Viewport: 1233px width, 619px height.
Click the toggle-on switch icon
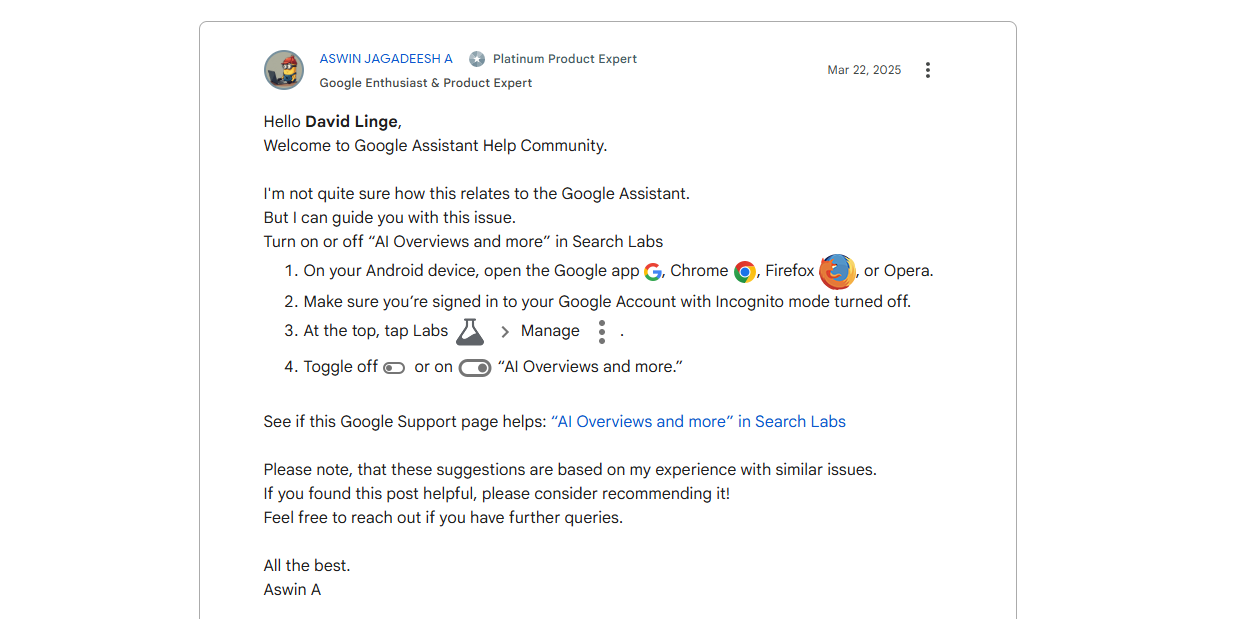point(475,368)
